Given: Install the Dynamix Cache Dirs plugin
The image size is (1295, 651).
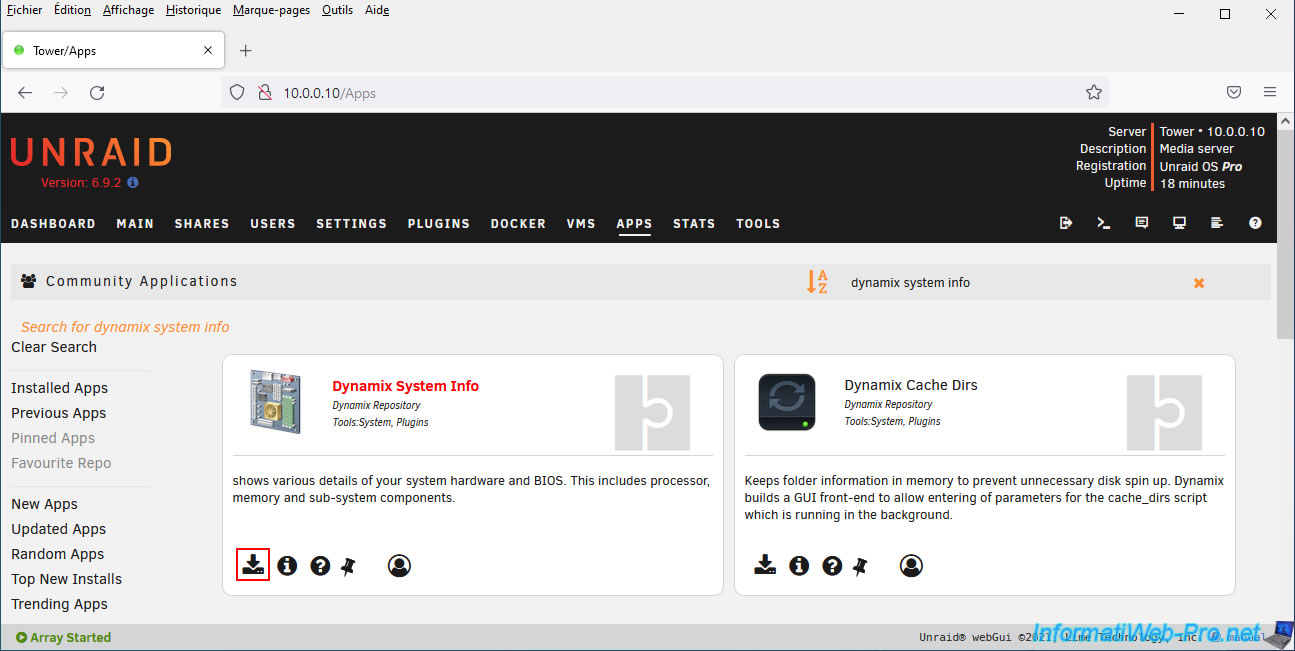Looking at the screenshot, I should coord(765,566).
